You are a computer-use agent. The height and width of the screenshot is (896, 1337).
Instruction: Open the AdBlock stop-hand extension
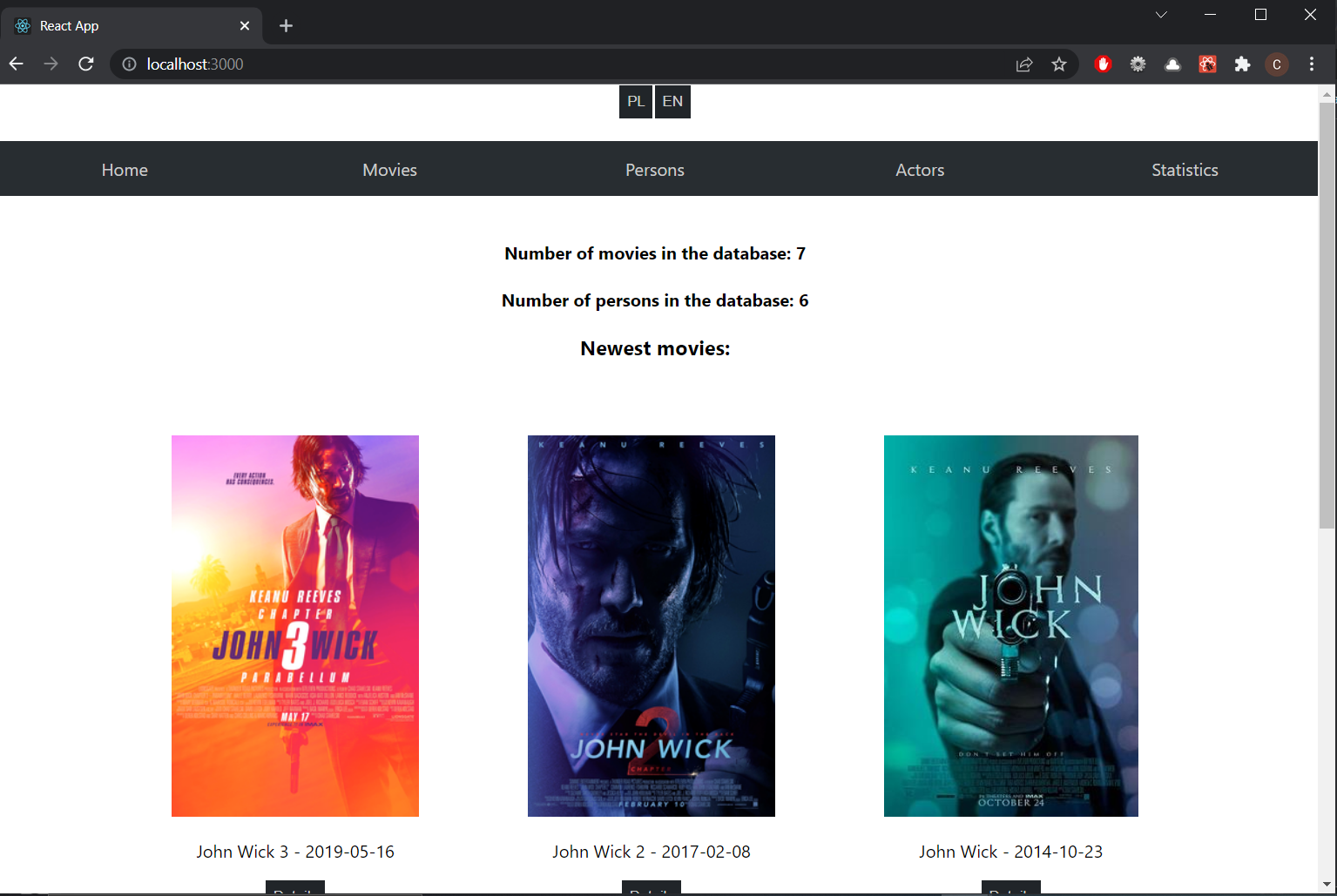coord(1103,64)
